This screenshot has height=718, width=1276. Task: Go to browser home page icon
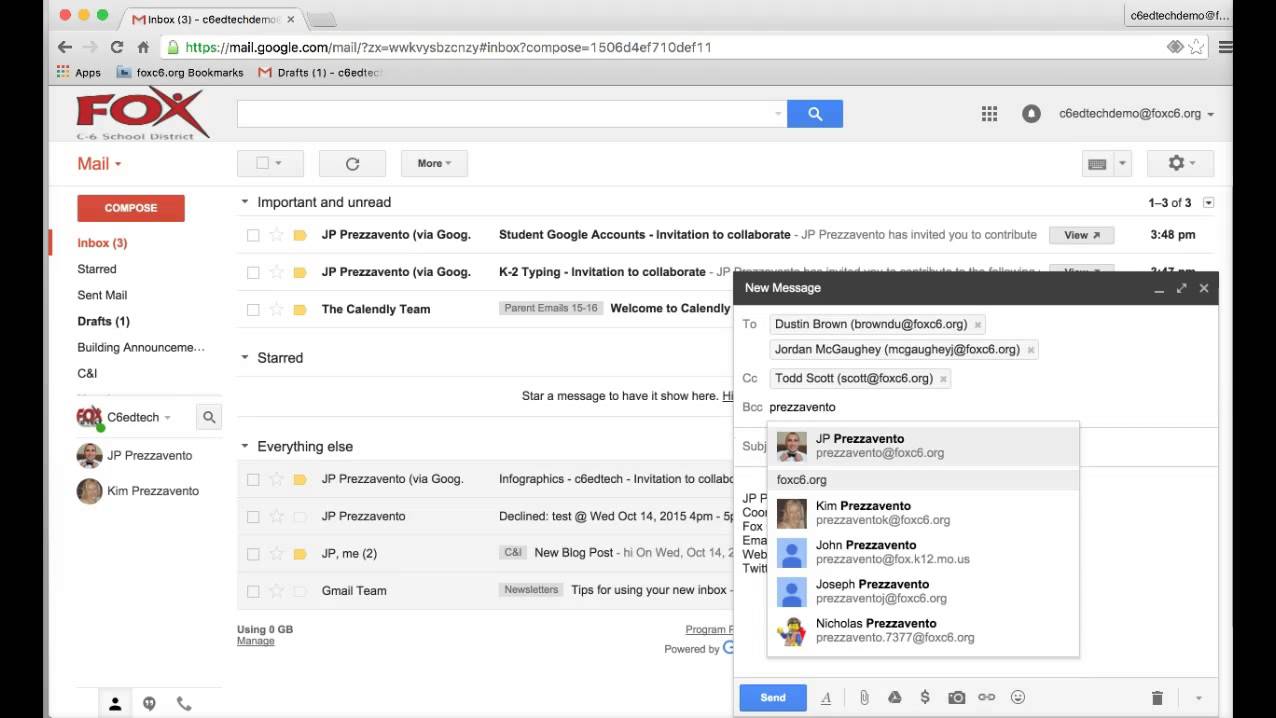[x=143, y=47]
